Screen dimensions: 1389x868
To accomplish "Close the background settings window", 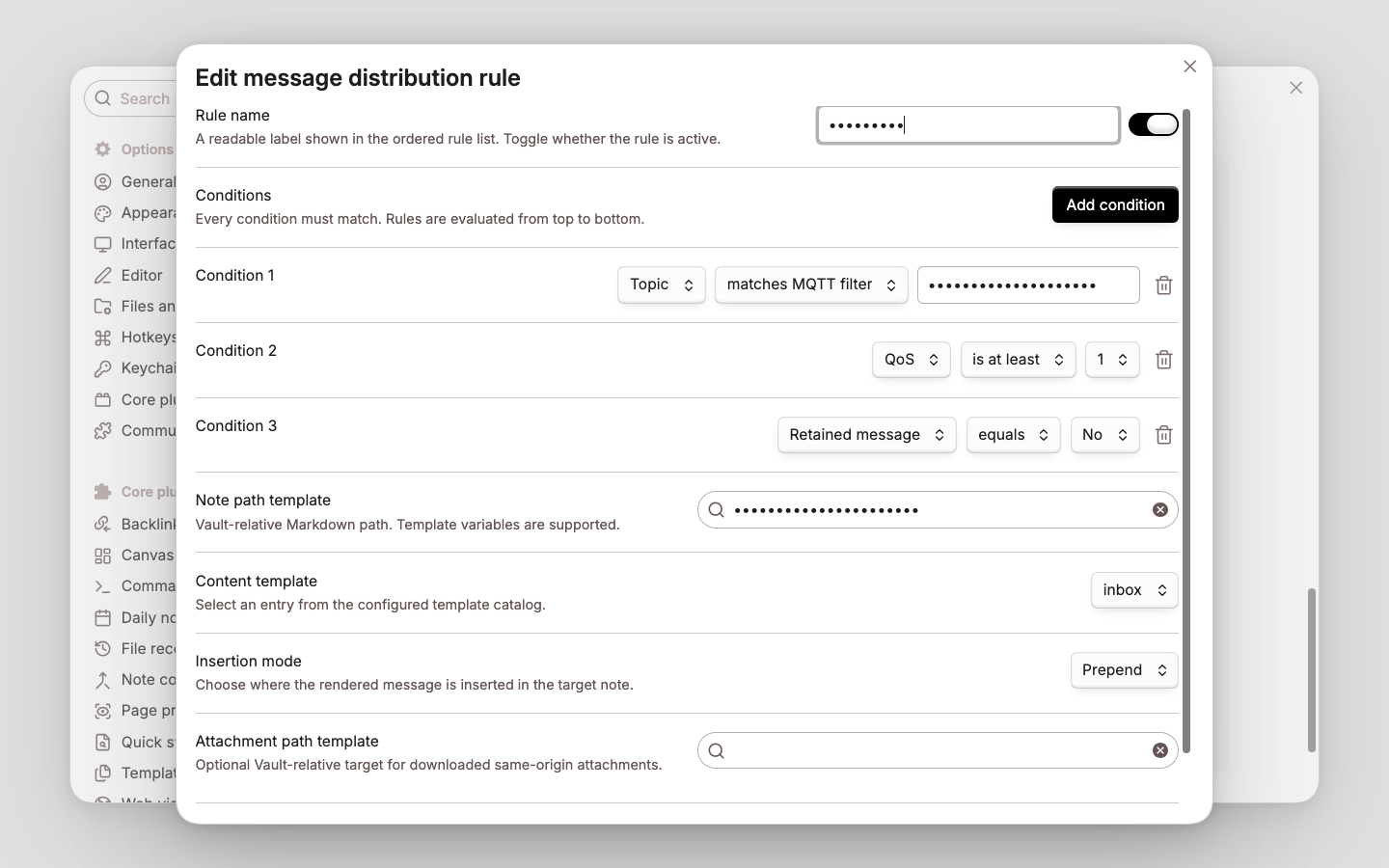I will (1295, 88).
